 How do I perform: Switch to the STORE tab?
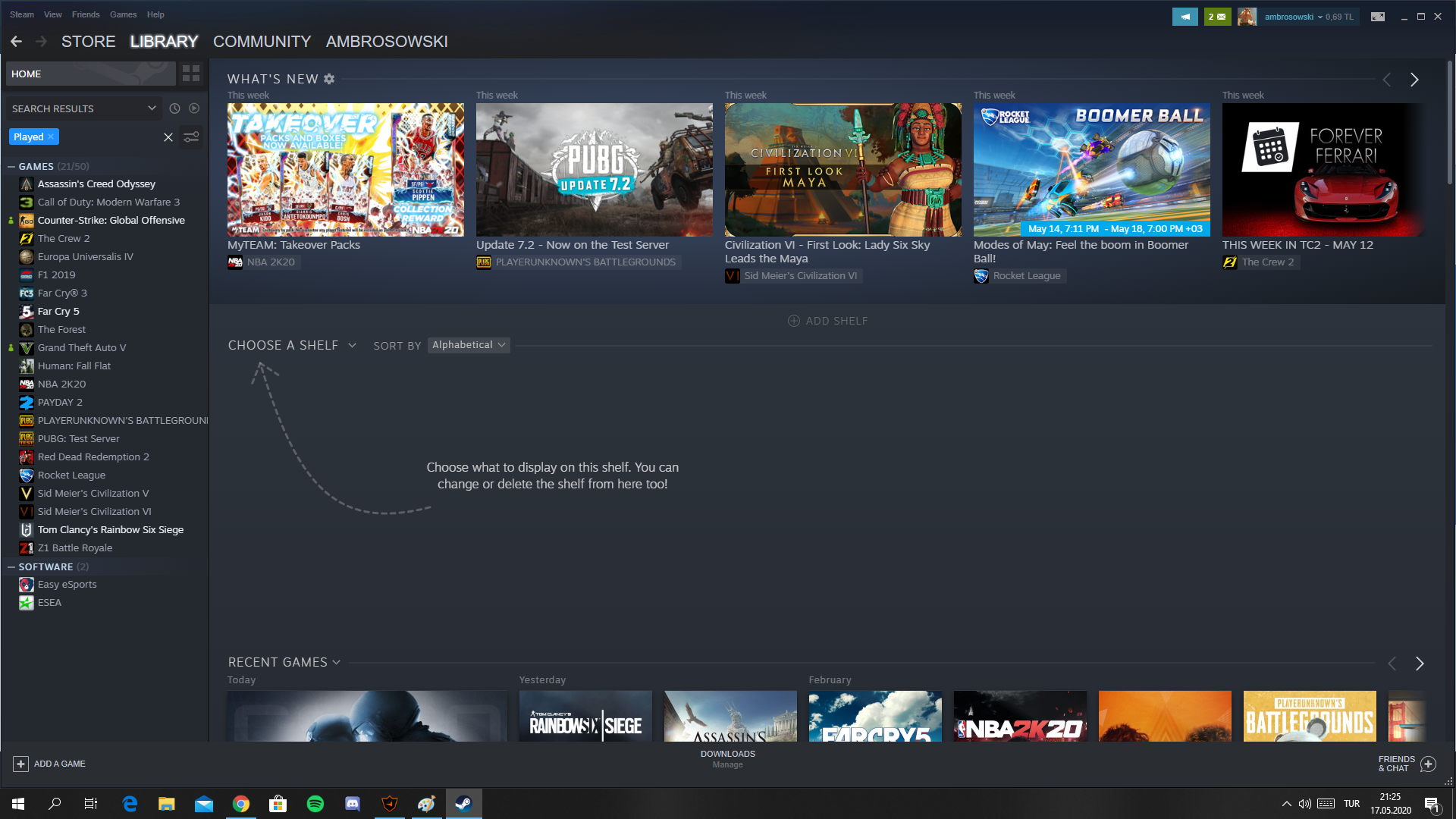[89, 42]
